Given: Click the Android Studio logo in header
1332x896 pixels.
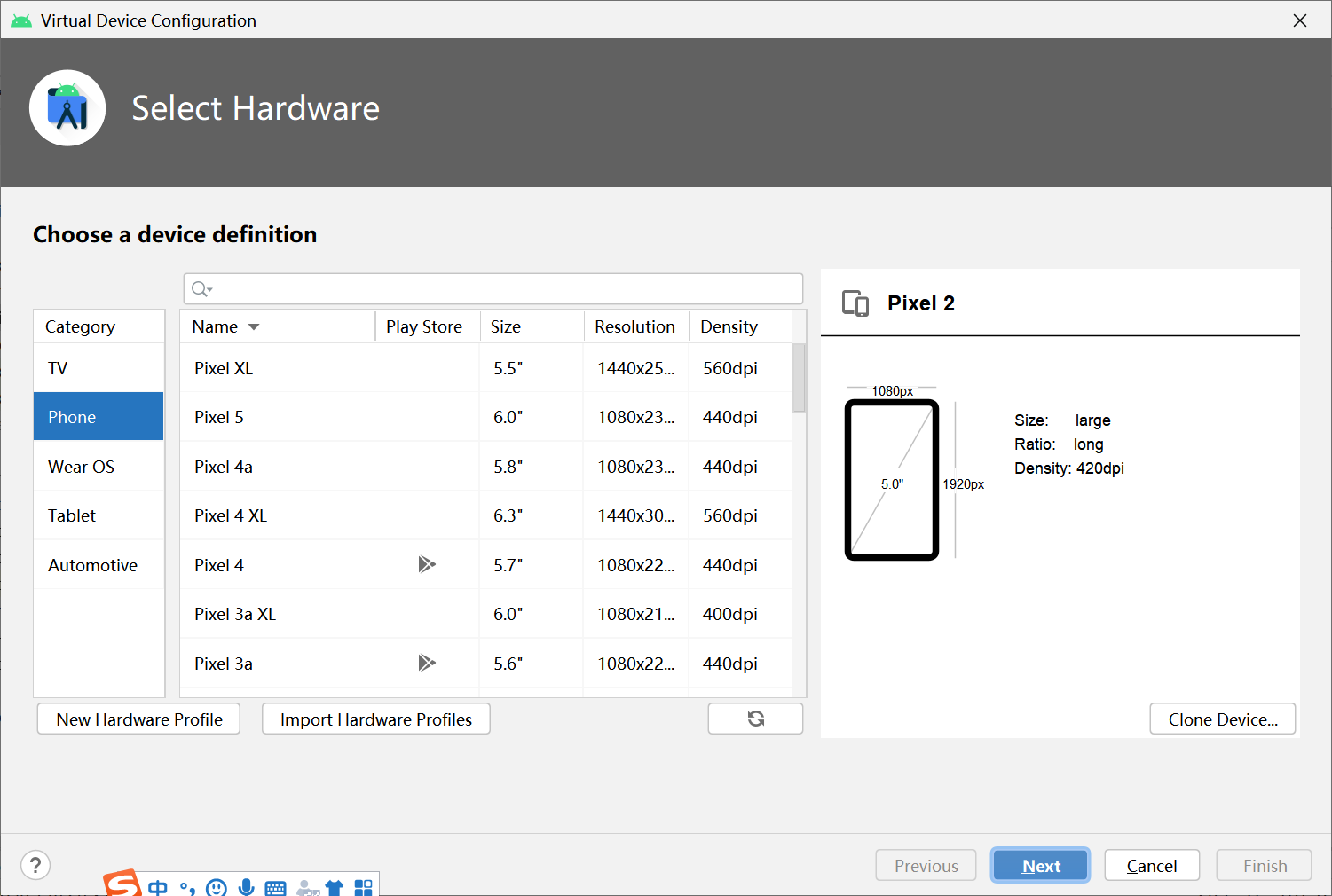Looking at the screenshot, I should [x=67, y=108].
